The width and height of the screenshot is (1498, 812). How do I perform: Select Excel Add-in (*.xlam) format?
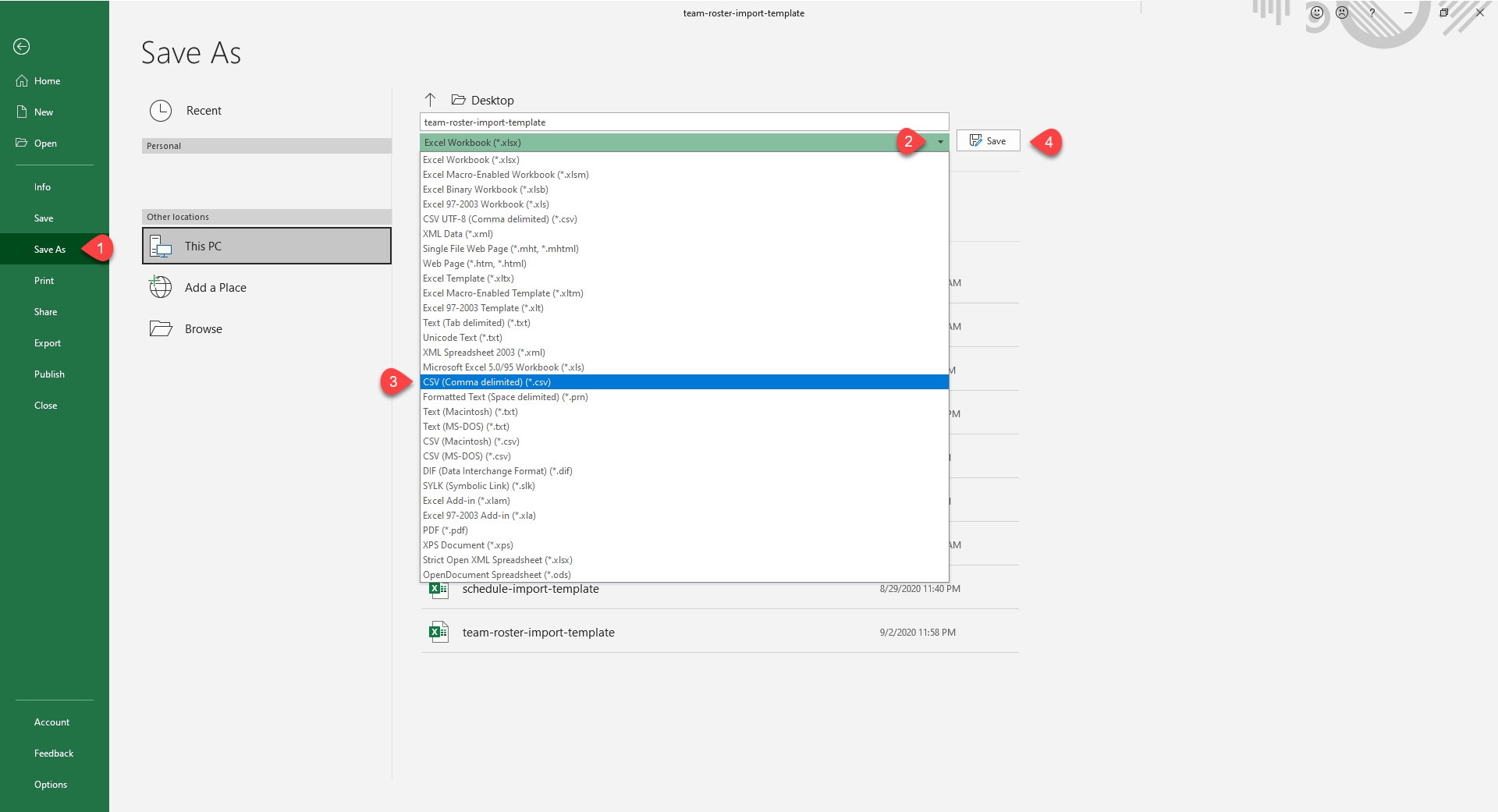pyautogui.click(x=684, y=501)
